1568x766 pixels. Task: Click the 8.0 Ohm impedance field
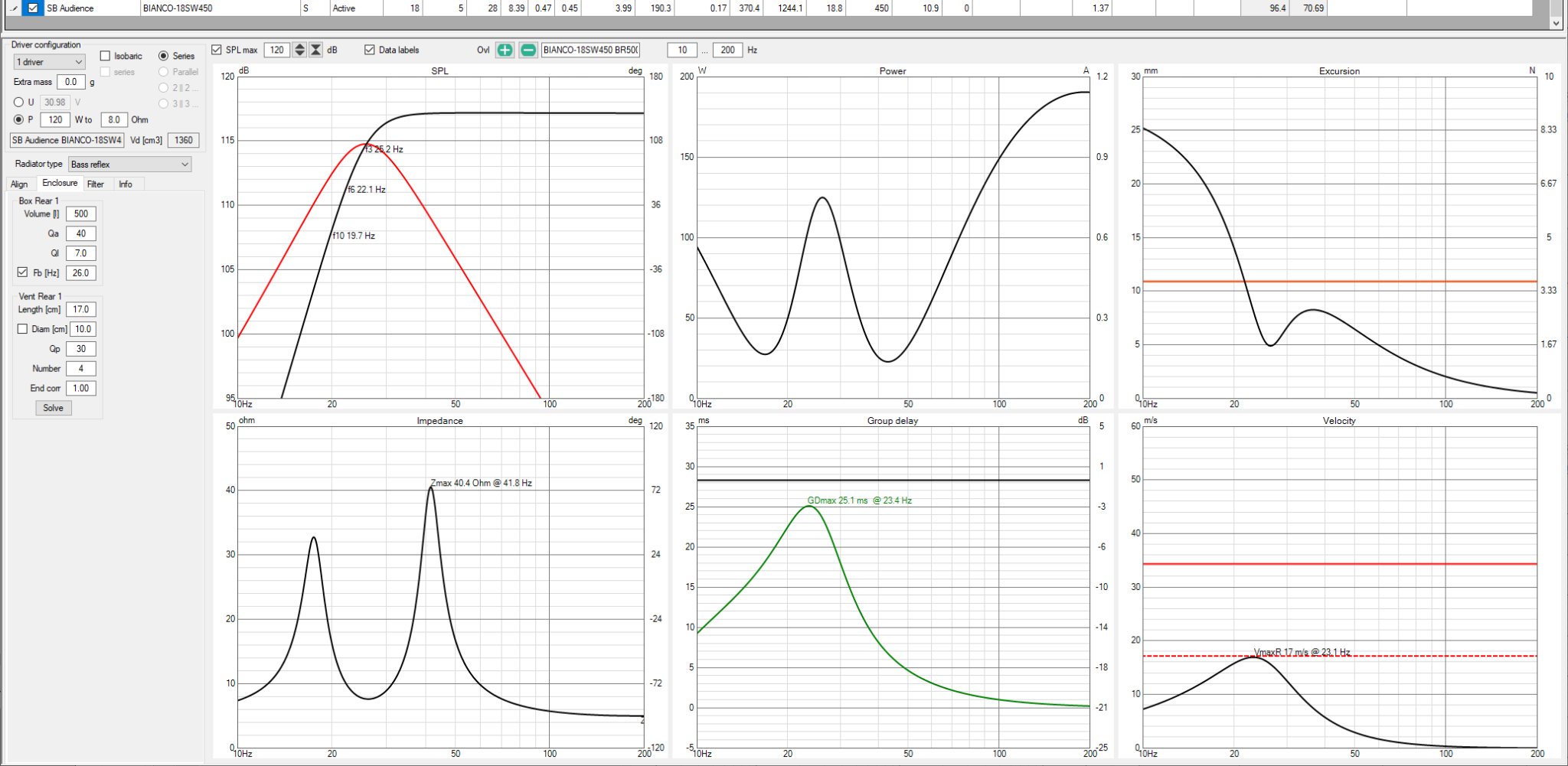(114, 119)
